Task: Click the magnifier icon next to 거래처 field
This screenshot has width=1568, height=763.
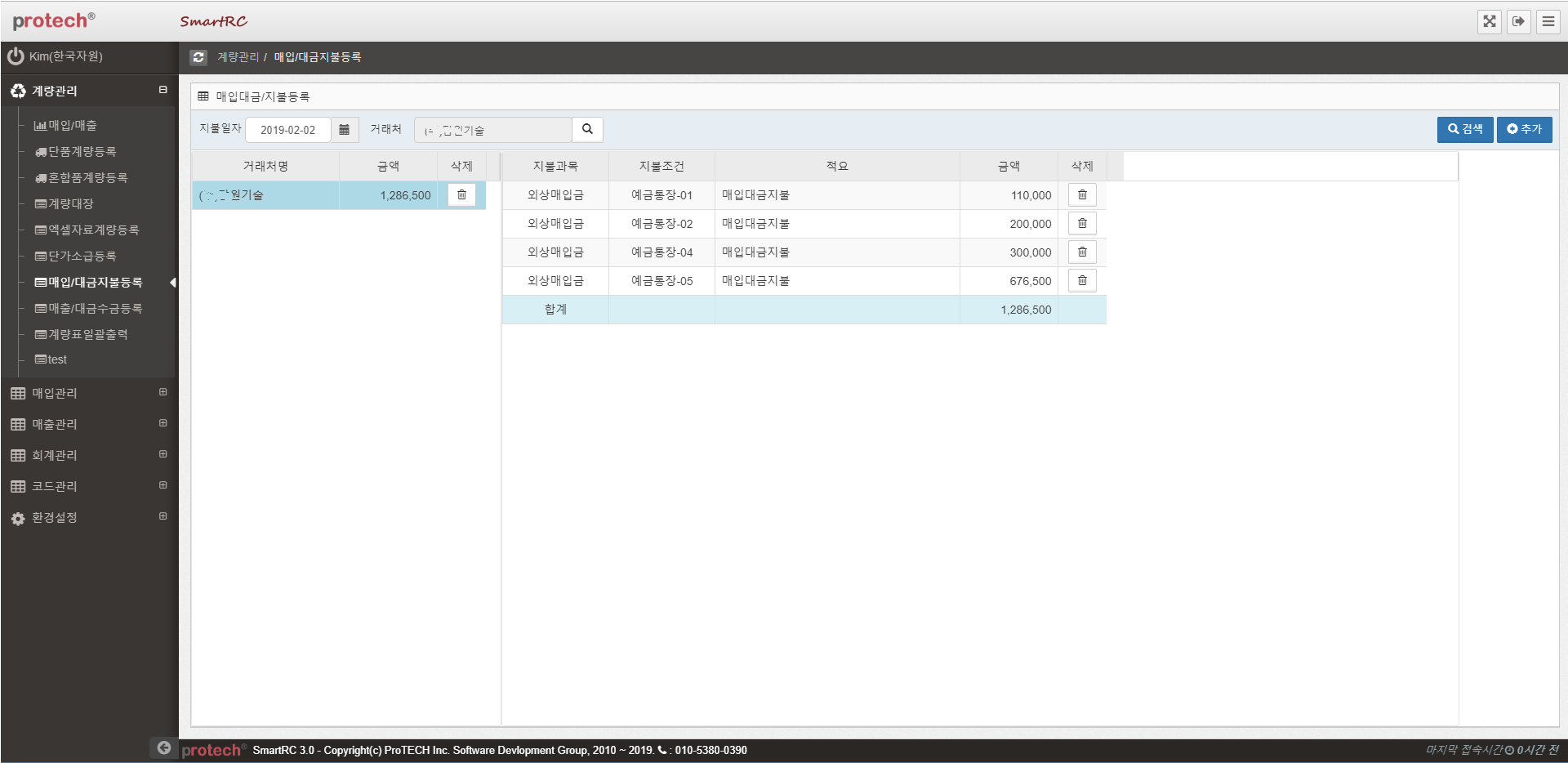Action: tap(587, 130)
